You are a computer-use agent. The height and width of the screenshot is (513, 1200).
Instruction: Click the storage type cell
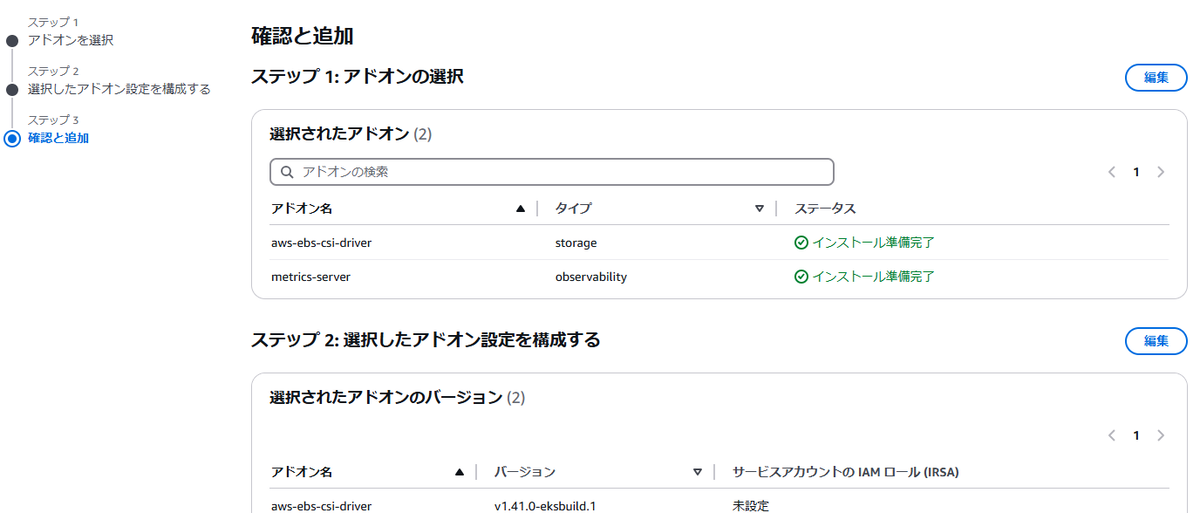(x=576, y=243)
